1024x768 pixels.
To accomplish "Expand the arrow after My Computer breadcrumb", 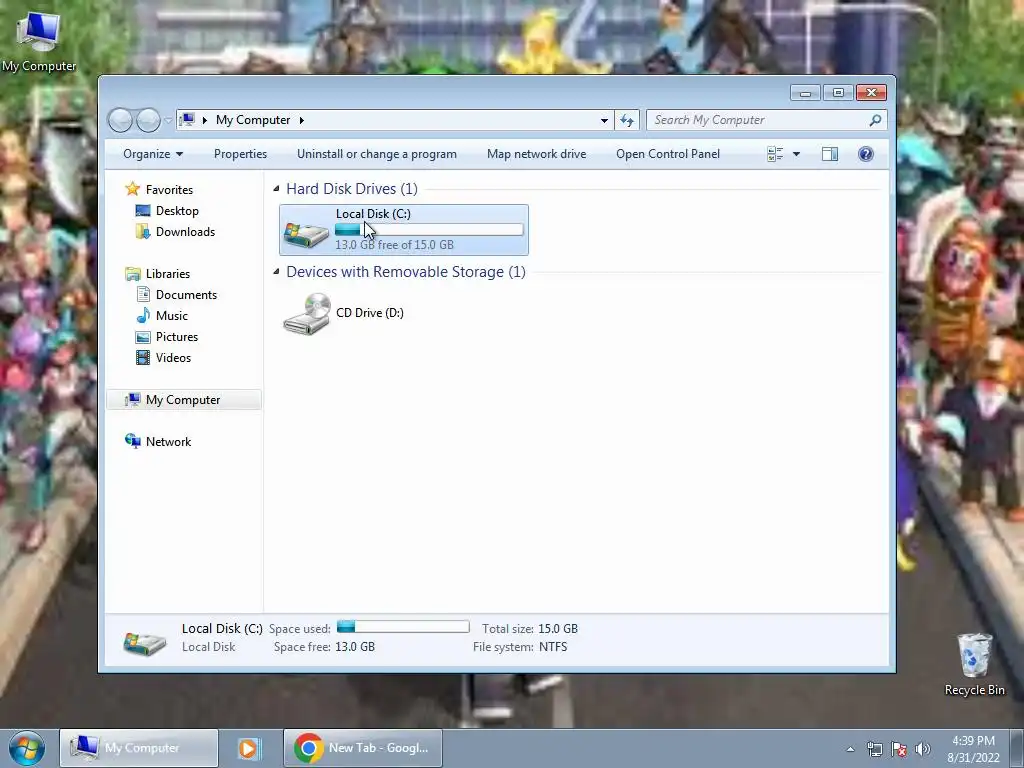I will coord(302,120).
